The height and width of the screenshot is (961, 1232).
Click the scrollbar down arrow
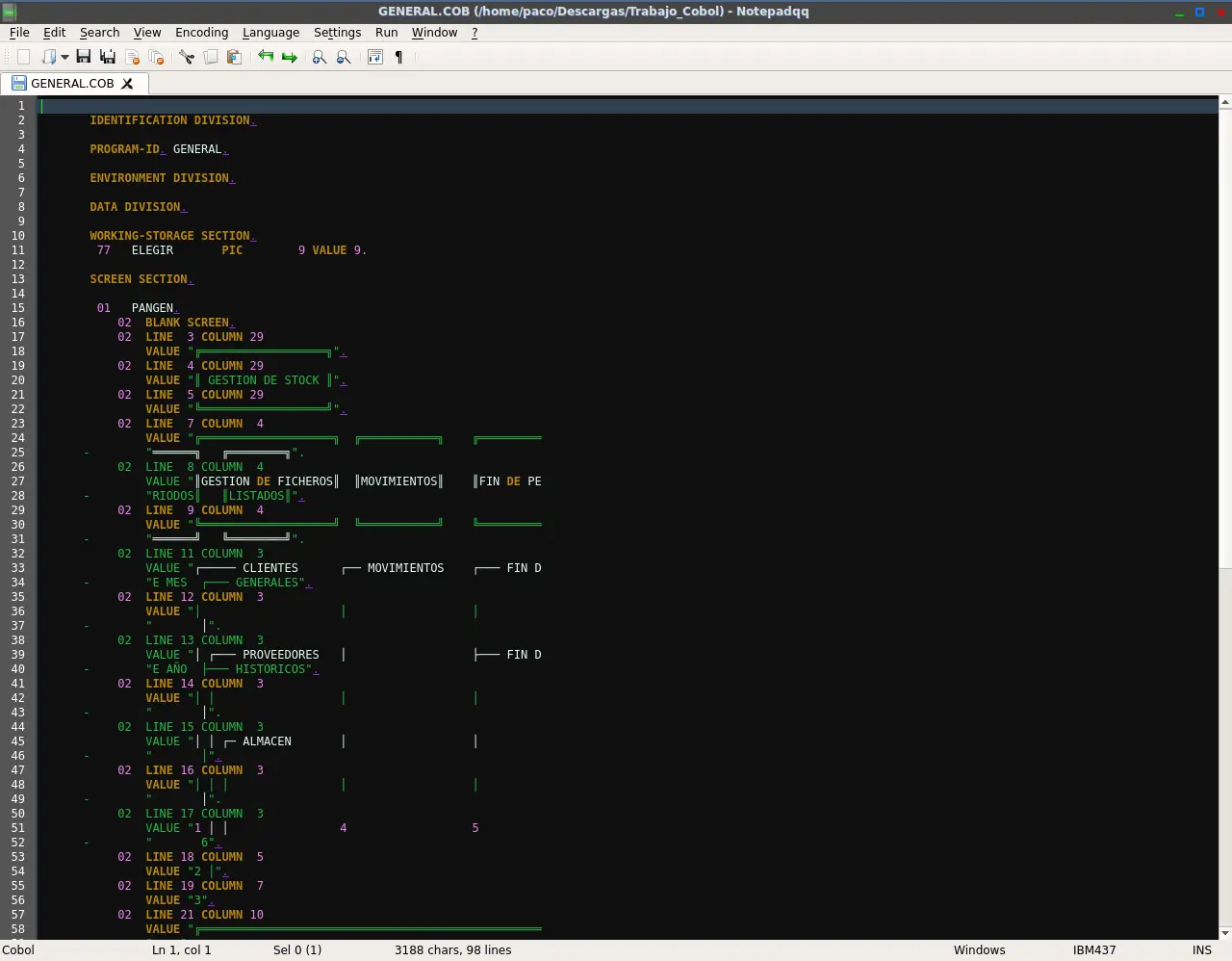pyautogui.click(x=1225, y=933)
